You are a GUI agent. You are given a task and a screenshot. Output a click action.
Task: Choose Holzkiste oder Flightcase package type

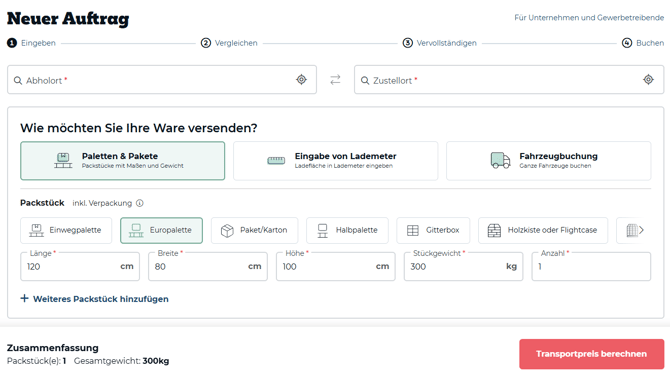[543, 230]
